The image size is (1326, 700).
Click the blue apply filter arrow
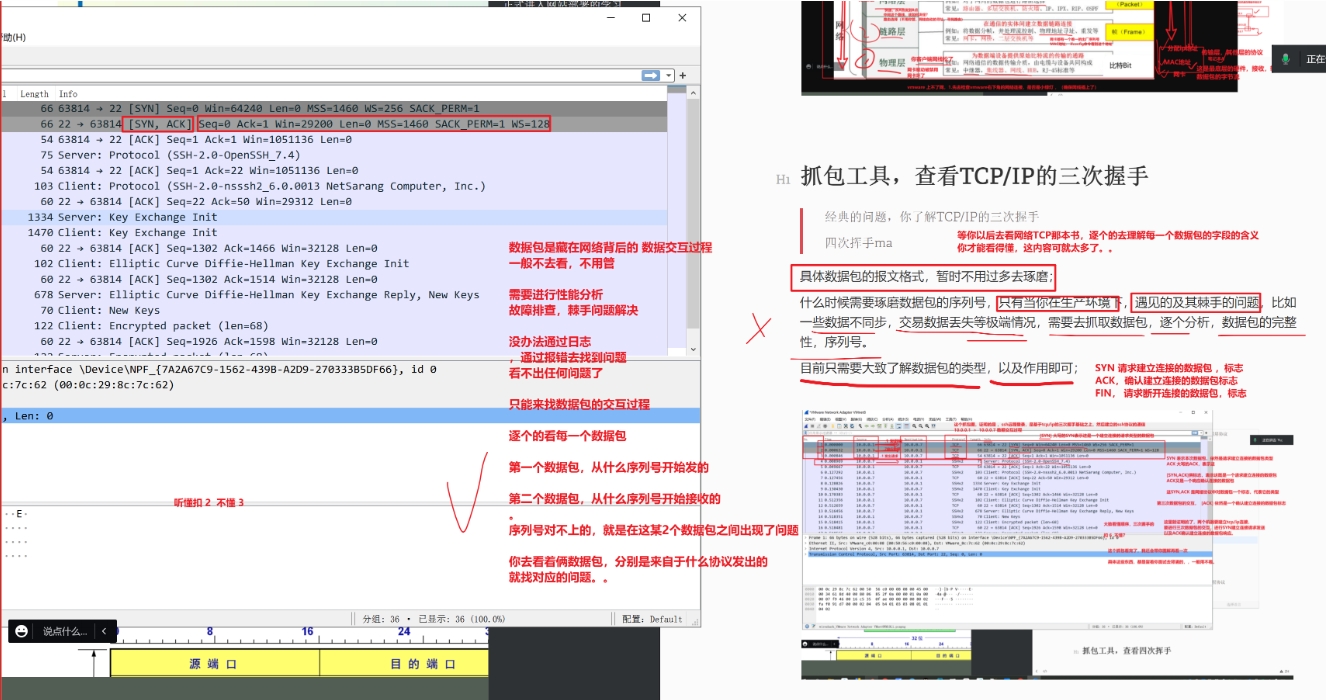[650, 75]
